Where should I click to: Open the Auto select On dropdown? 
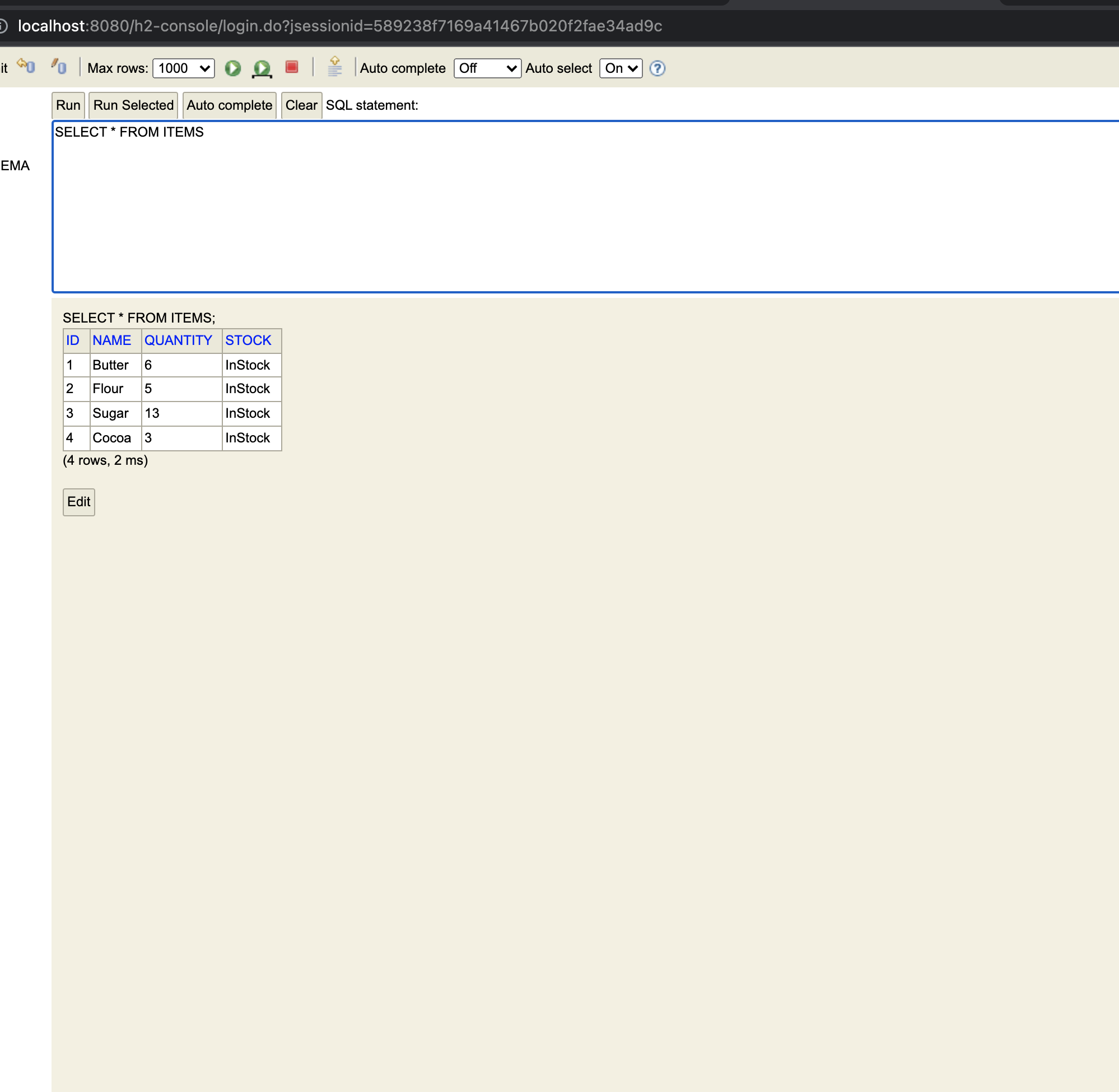click(x=621, y=68)
